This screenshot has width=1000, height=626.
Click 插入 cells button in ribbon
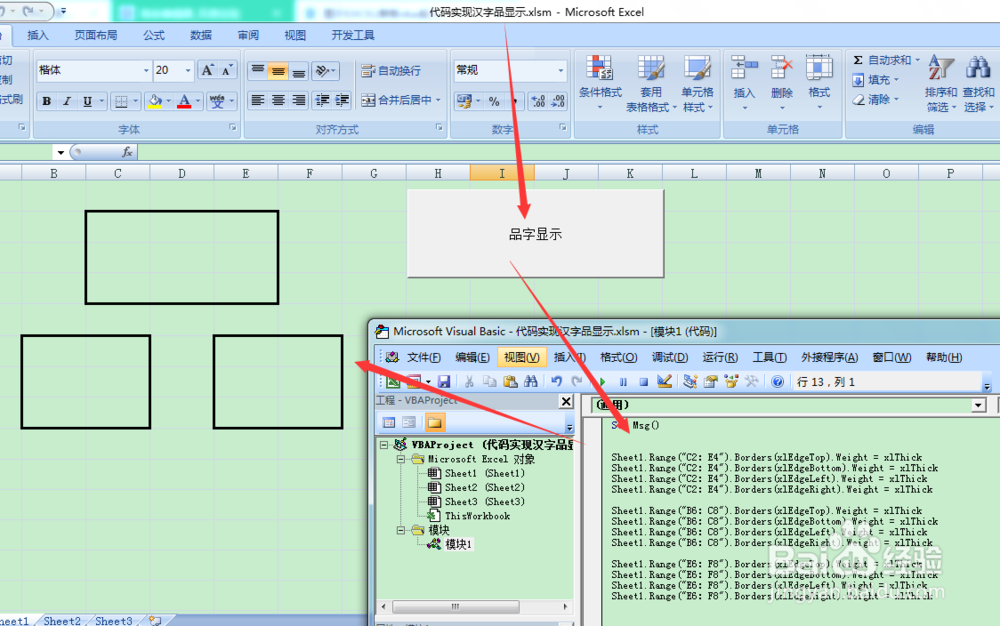(x=744, y=83)
